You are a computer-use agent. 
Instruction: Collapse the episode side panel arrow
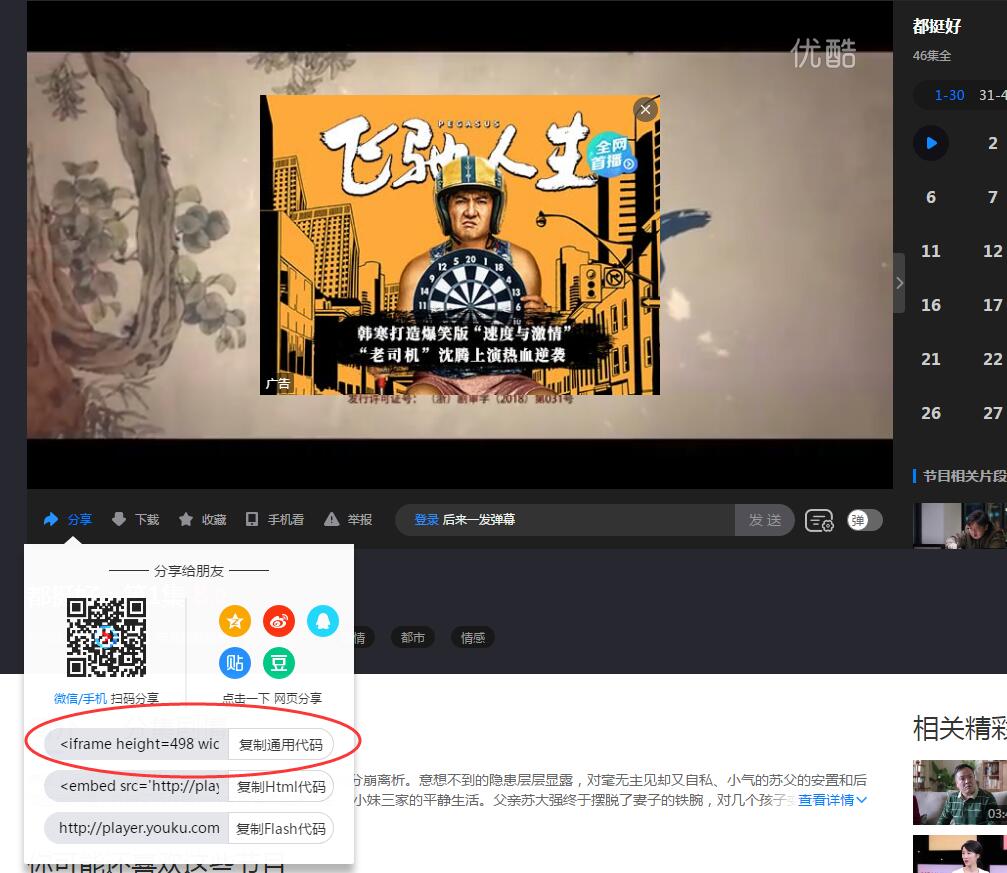click(899, 283)
